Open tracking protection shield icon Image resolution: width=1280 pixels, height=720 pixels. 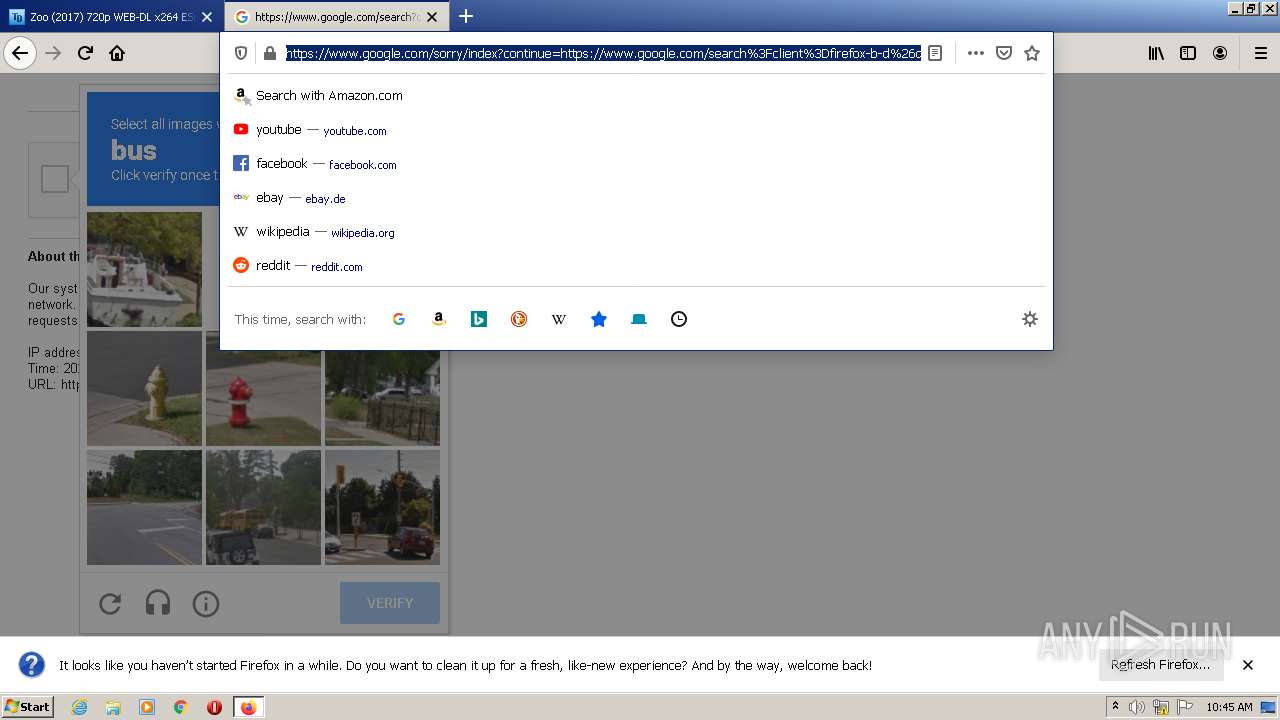click(241, 53)
